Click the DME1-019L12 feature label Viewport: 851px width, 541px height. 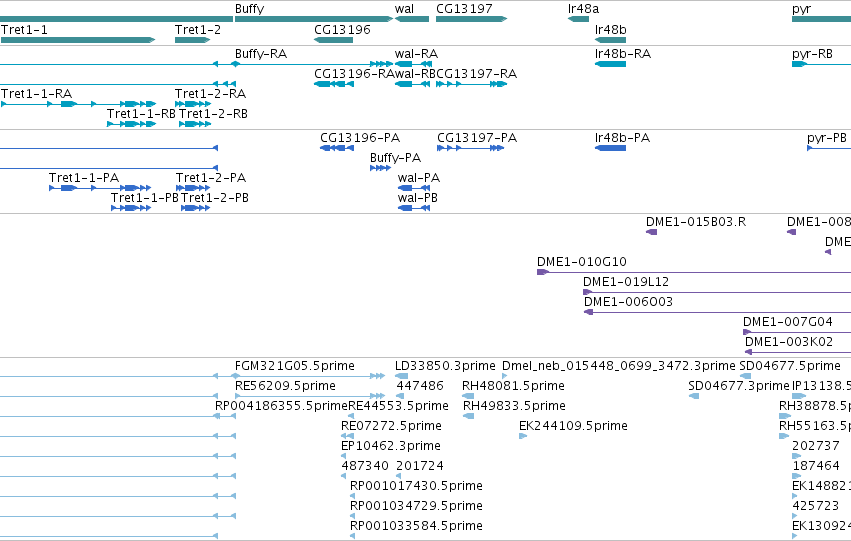(626, 282)
